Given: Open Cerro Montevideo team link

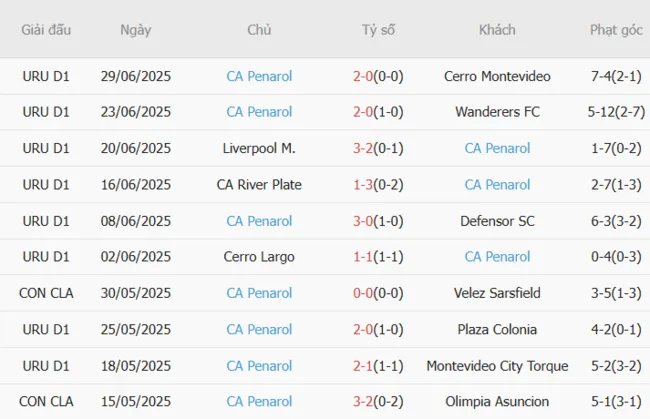Looking at the screenshot, I should pyautogui.click(x=497, y=75).
